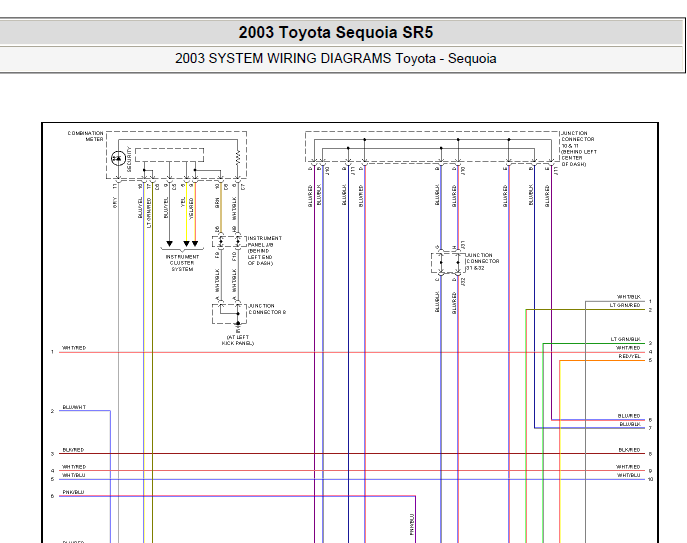Click "BLK/RED" label at right pin 8

pos(629,450)
